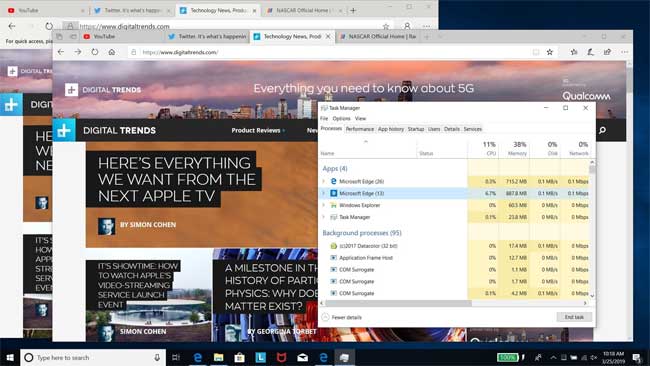Click Back arrow in front Edge window
The width and height of the screenshot is (650, 366).
click(x=61, y=52)
